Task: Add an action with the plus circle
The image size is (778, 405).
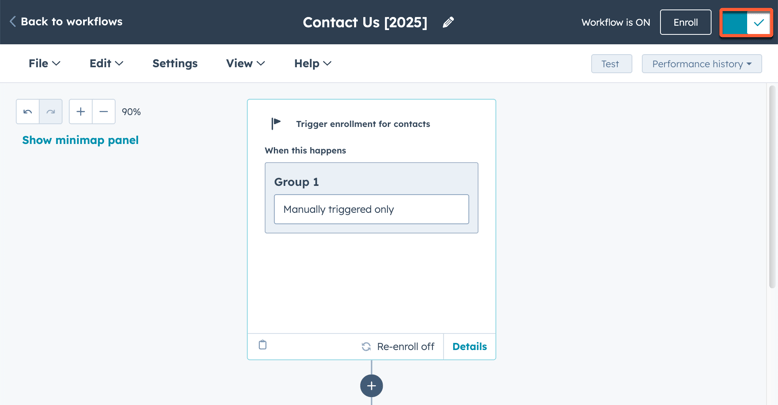Action: [x=371, y=386]
